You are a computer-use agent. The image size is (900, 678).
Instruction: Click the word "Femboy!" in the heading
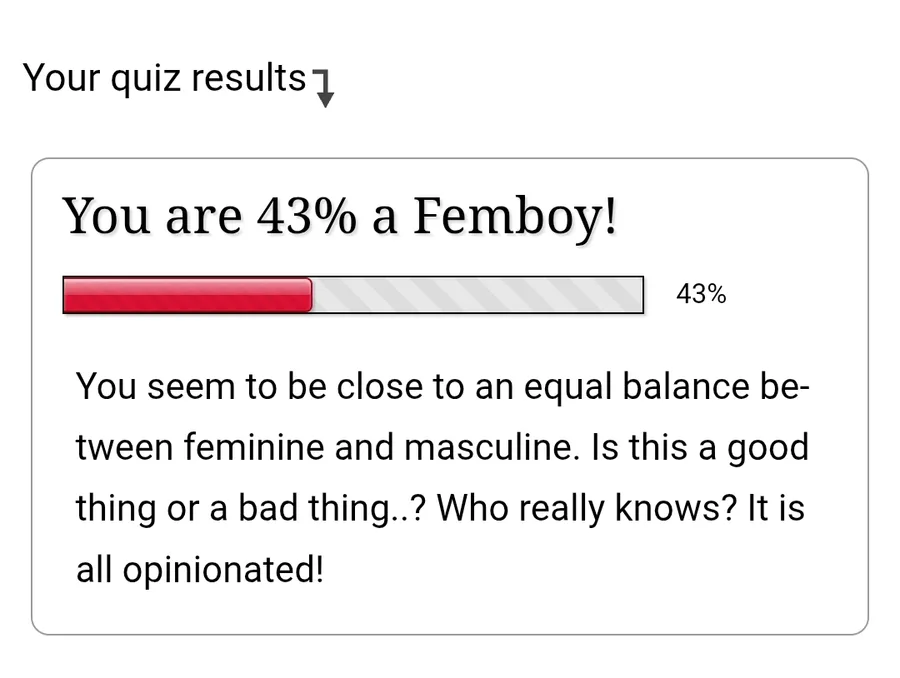click(x=514, y=215)
